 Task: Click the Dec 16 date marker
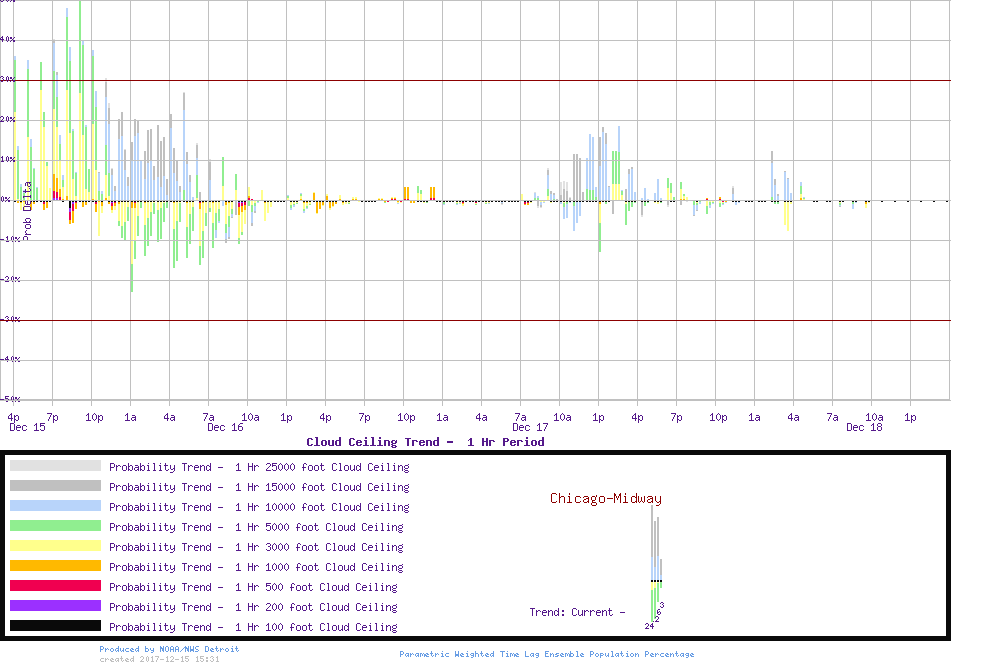click(x=225, y=428)
